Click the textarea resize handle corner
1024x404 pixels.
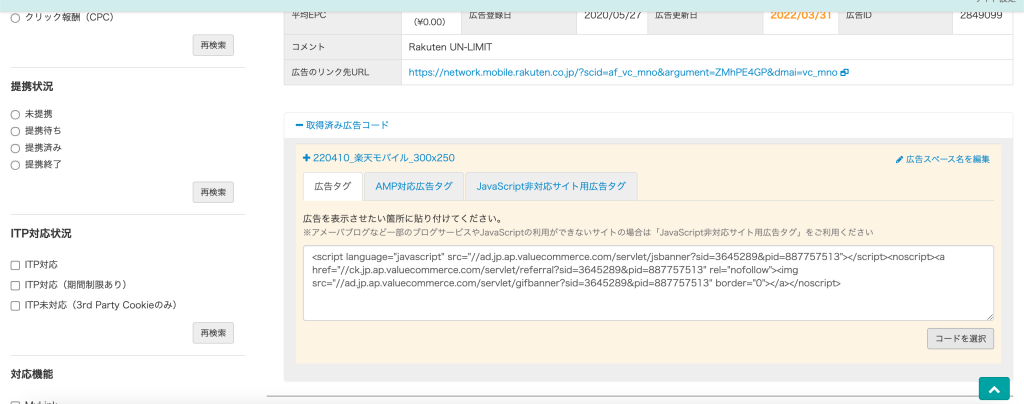[x=990, y=317]
